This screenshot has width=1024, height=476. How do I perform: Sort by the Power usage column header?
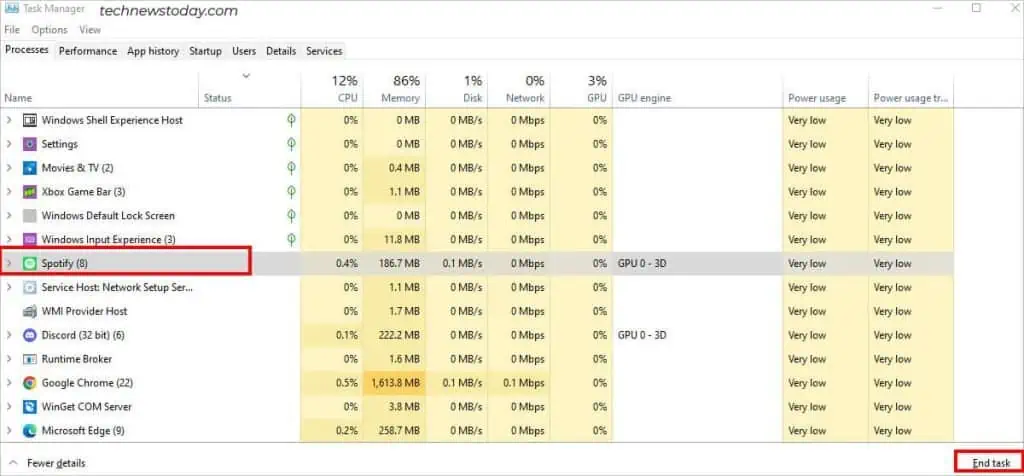click(825, 89)
